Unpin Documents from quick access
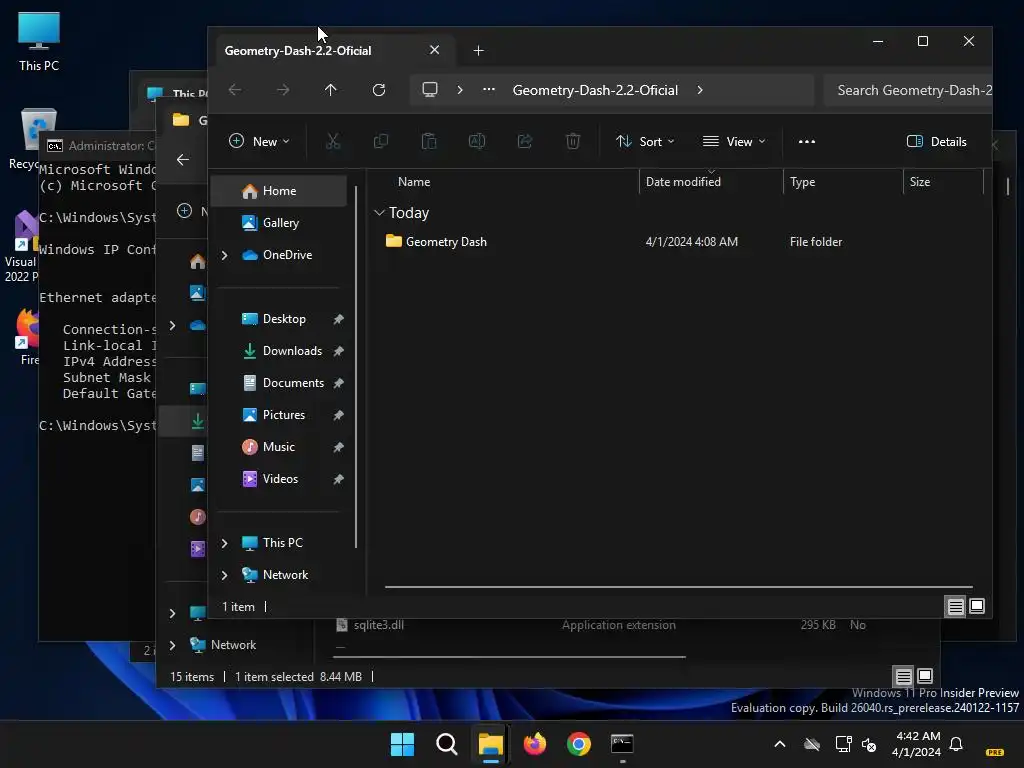The height and width of the screenshot is (768, 1024). coord(338,383)
